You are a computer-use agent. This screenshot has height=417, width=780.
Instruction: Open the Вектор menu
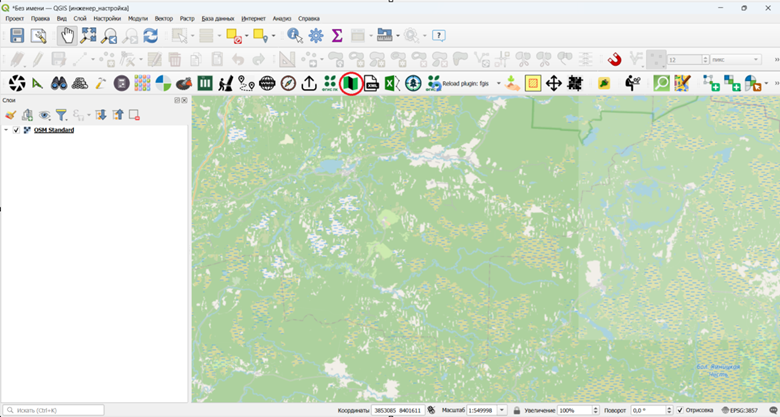[164, 19]
